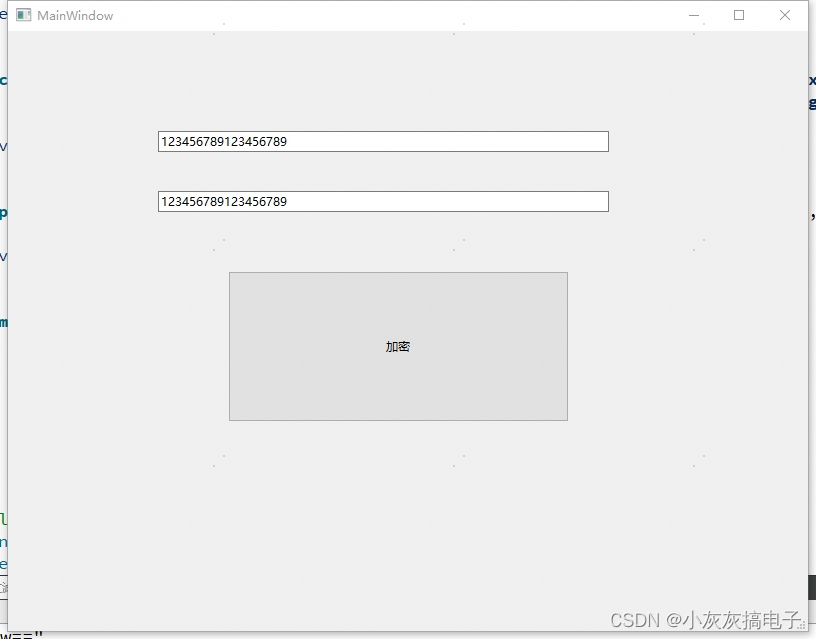Viewport: 816px width, 639px height.
Task: Click inside the second text input field
Action: (x=382, y=201)
